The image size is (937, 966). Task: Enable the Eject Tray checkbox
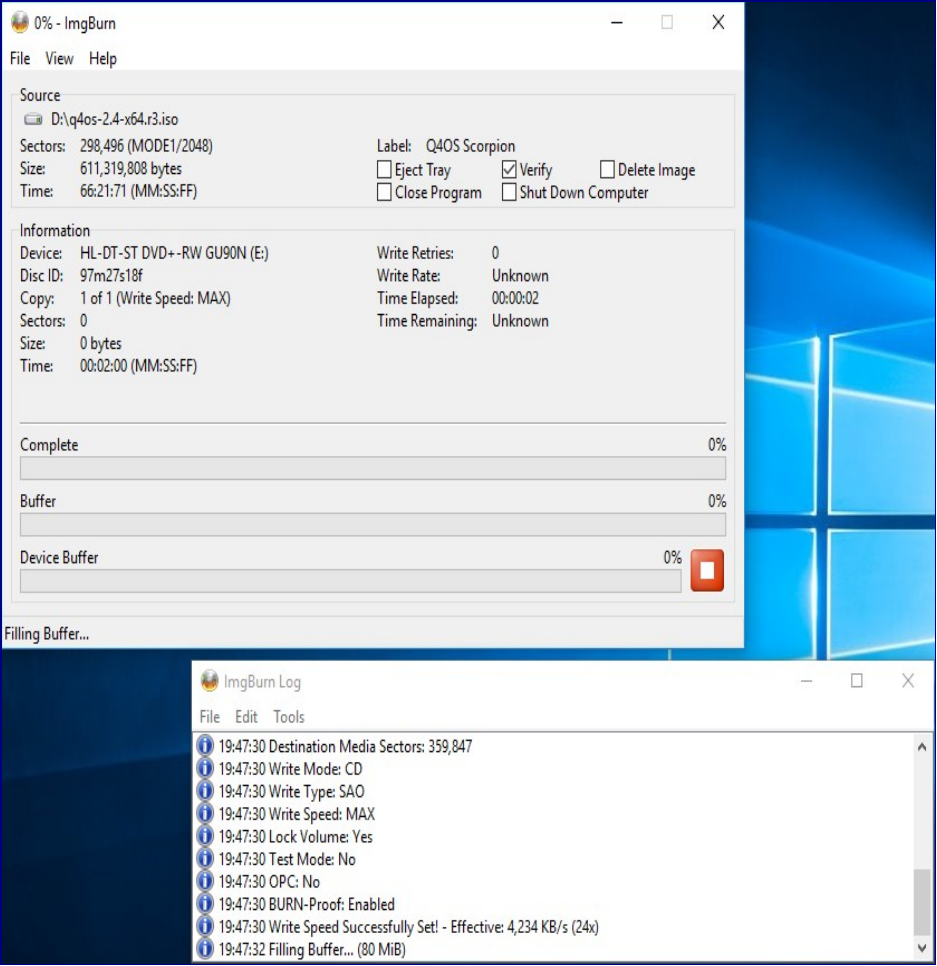pyautogui.click(x=384, y=170)
